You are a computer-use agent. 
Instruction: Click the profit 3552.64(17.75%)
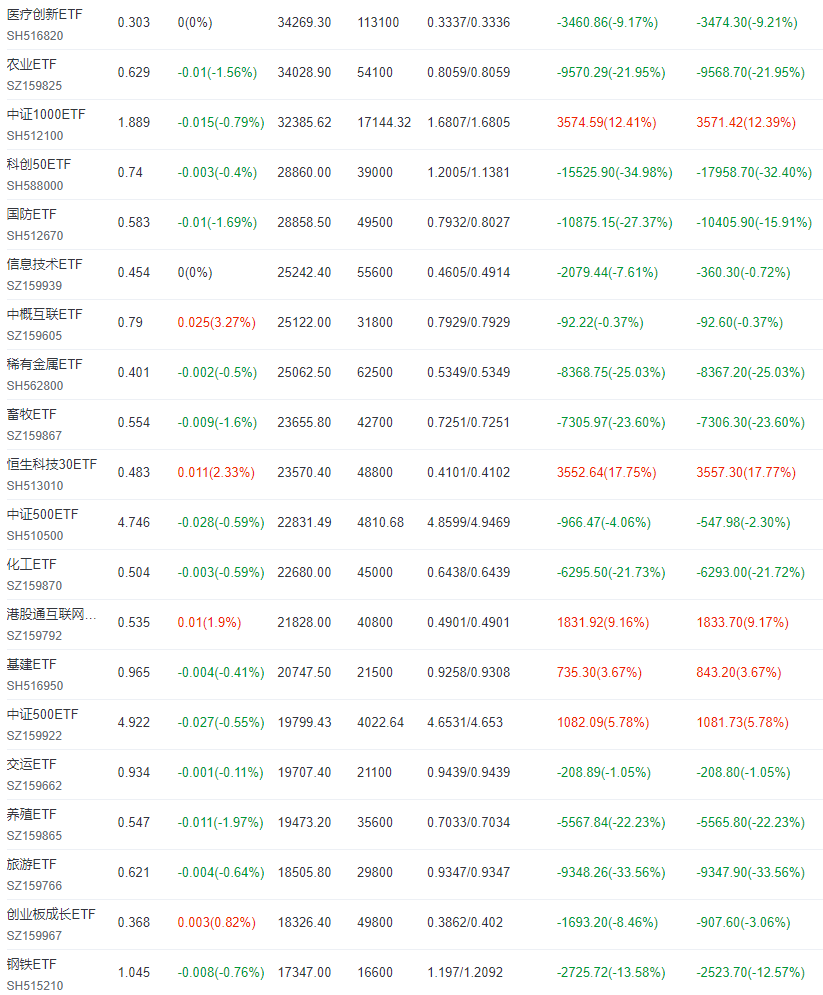click(606, 473)
